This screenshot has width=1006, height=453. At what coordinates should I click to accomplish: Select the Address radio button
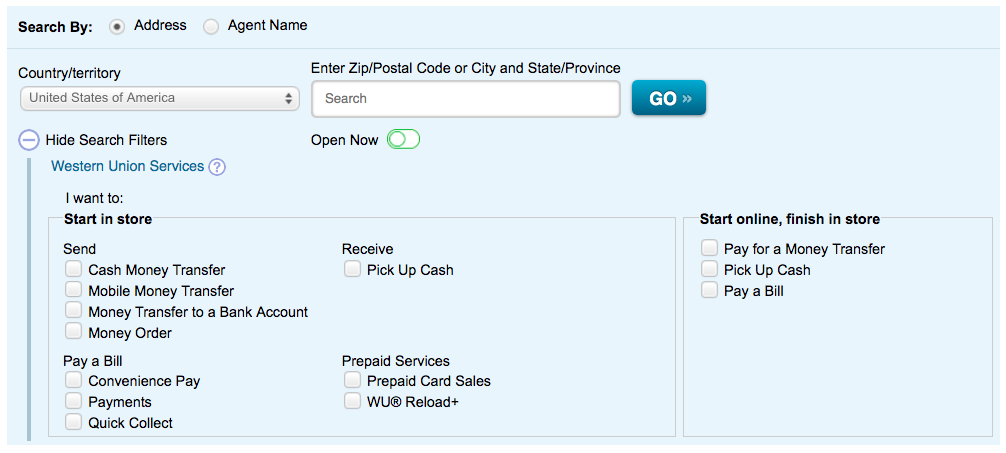[117, 27]
